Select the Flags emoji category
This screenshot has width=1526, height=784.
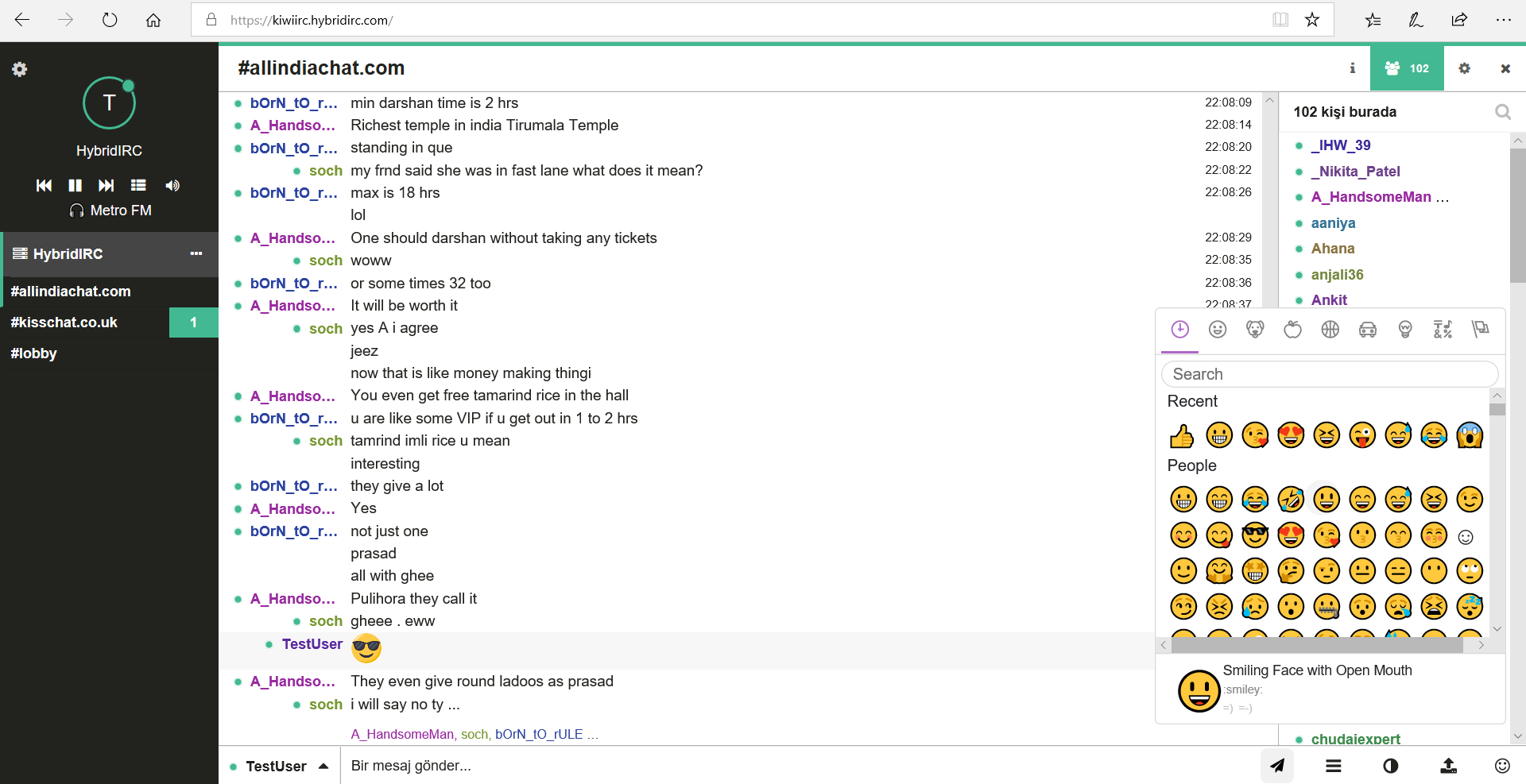tap(1480, 329)
